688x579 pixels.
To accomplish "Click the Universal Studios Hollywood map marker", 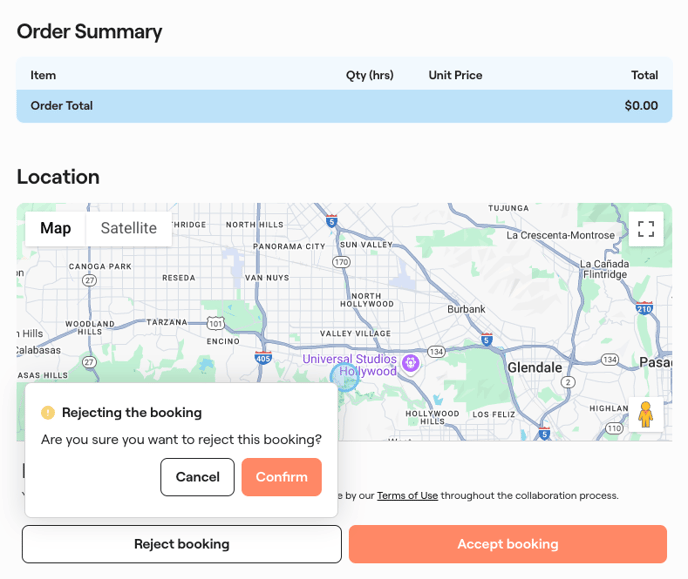I will tap(410, 365).
